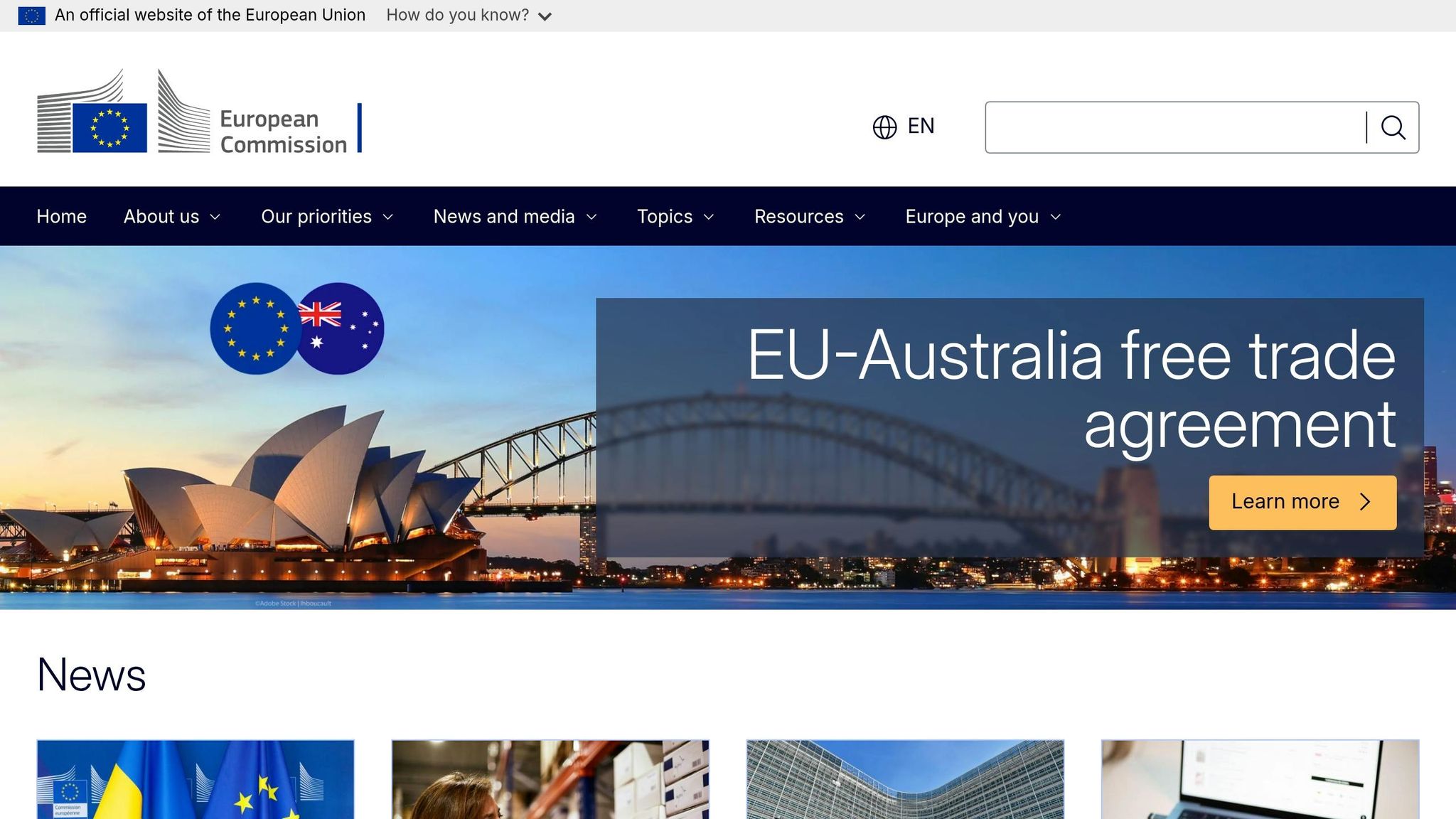The image size is (1456, 819).
Task: Click the arrow icon in Learn more button
Action: [1365, 502]
